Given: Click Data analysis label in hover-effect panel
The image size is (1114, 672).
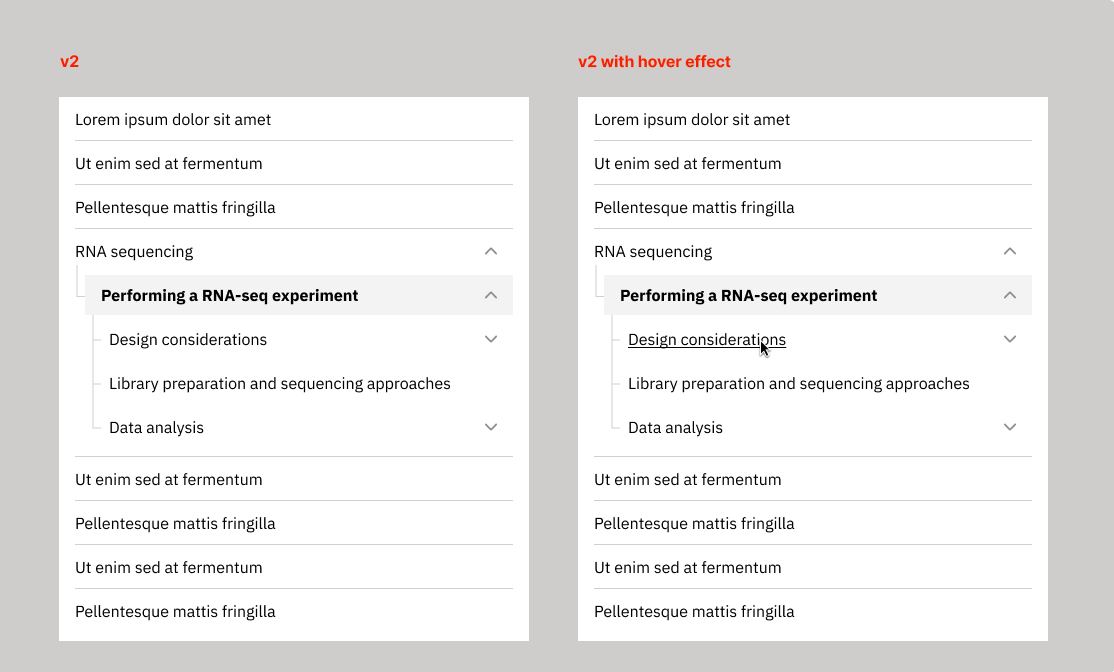Looking at the screenshot, I should coord(675,428).
